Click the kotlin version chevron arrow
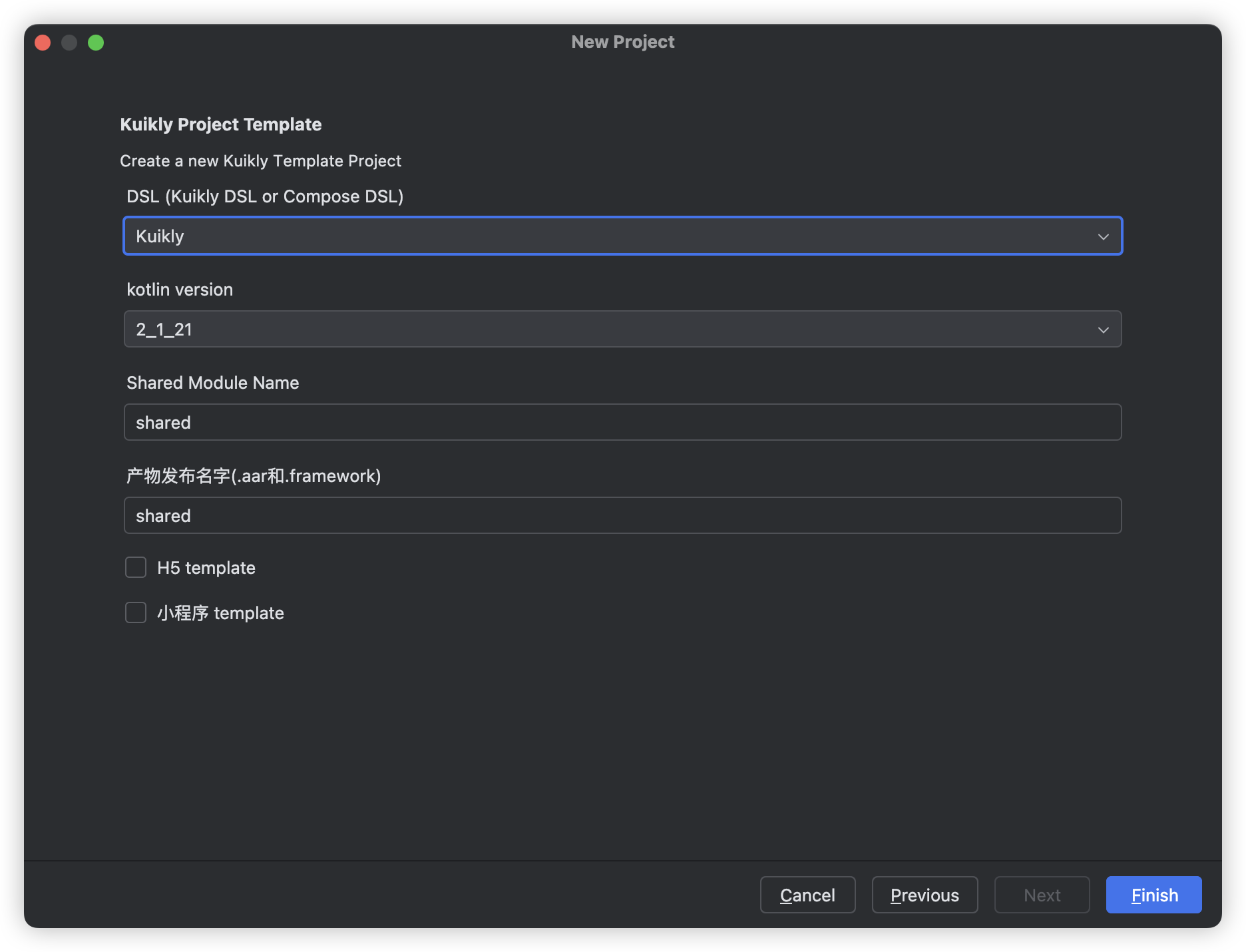The height and width of the screenshot is (952, 1246). click(x=1103, y=330)
